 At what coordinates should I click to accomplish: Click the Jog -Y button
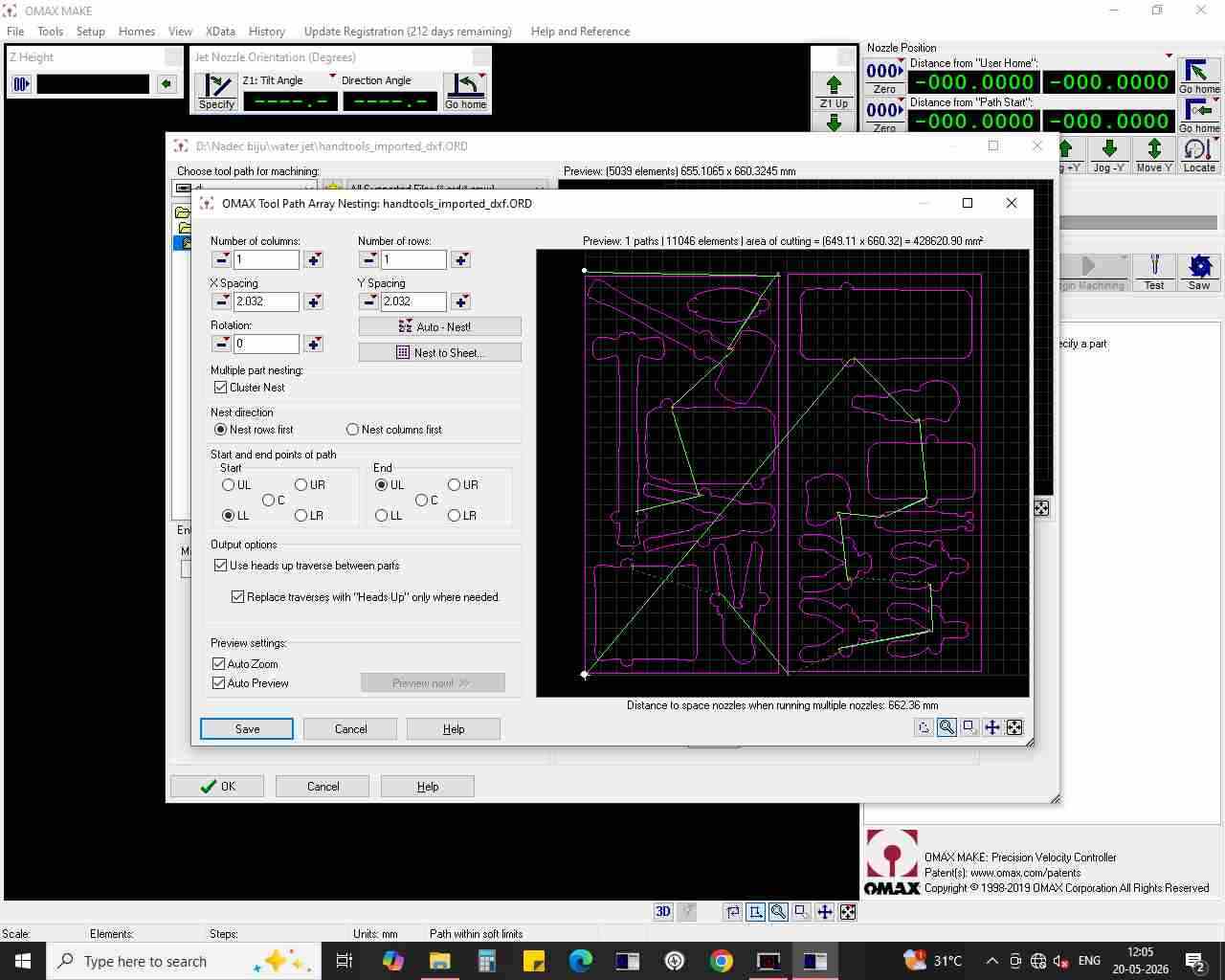1109,155
